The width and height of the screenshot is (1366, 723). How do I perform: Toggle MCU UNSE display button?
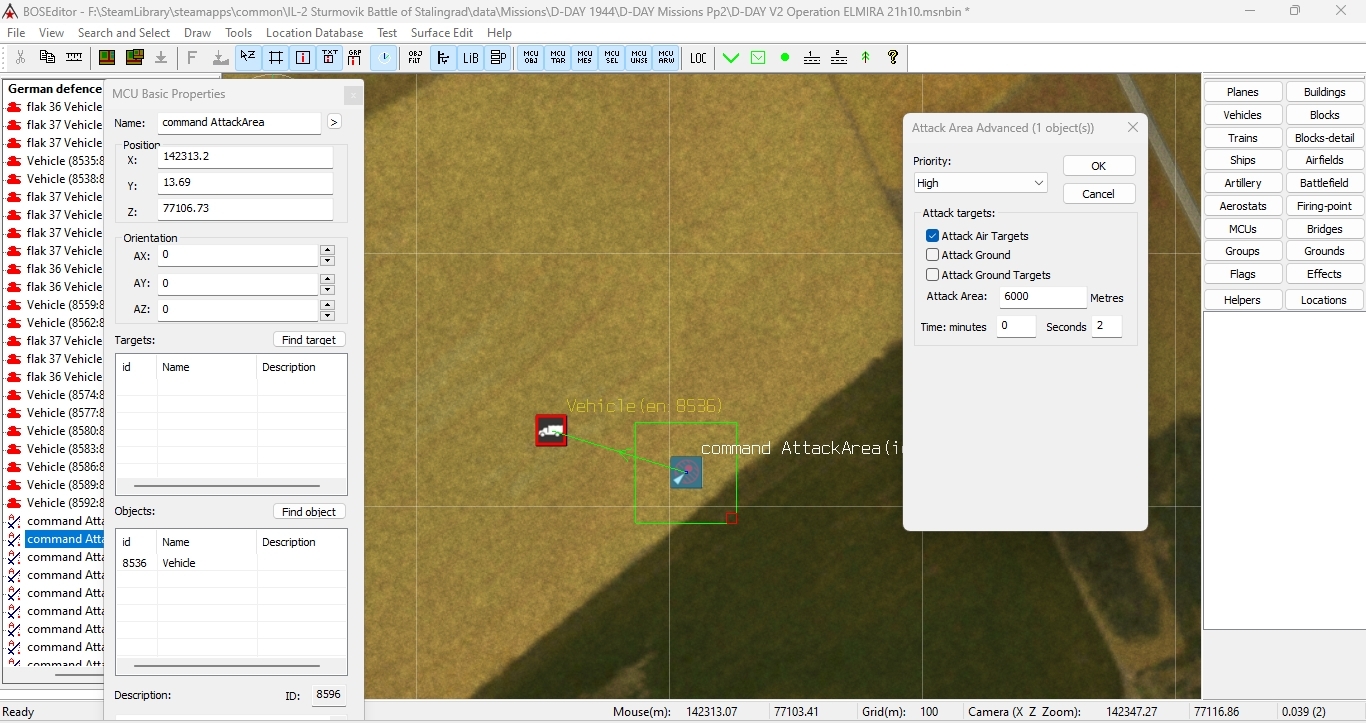pyautogui.click(x=639, y=58)
